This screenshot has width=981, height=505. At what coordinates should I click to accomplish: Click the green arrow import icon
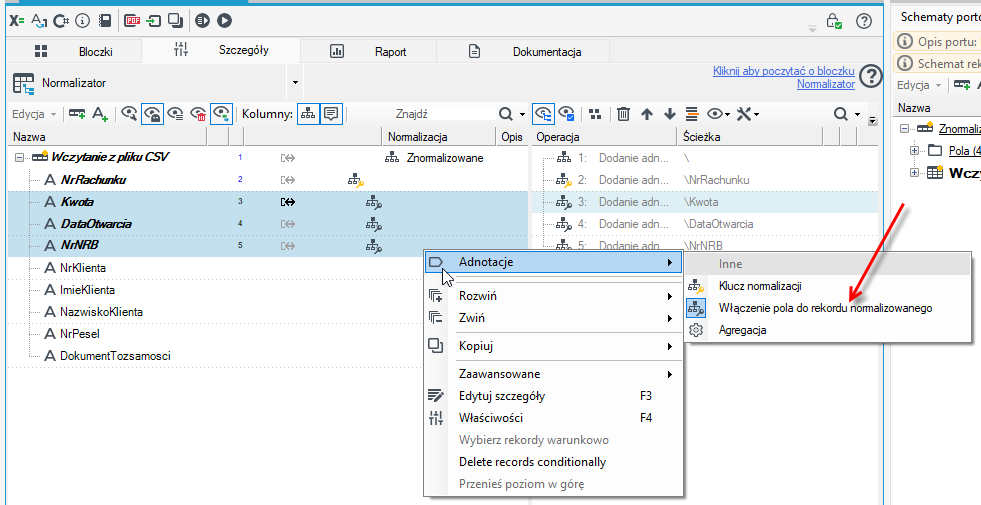click(x=153, y=21)
